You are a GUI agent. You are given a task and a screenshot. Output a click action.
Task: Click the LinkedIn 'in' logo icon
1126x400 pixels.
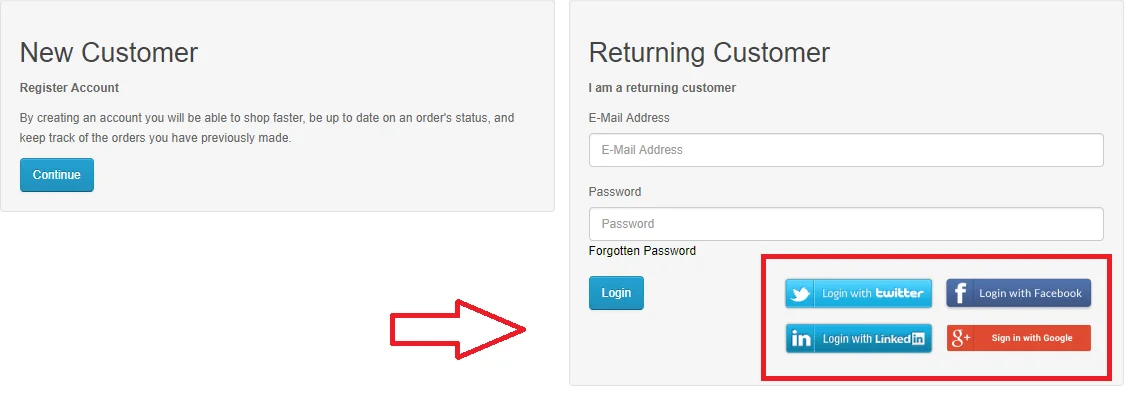click(x=801, y=339)
